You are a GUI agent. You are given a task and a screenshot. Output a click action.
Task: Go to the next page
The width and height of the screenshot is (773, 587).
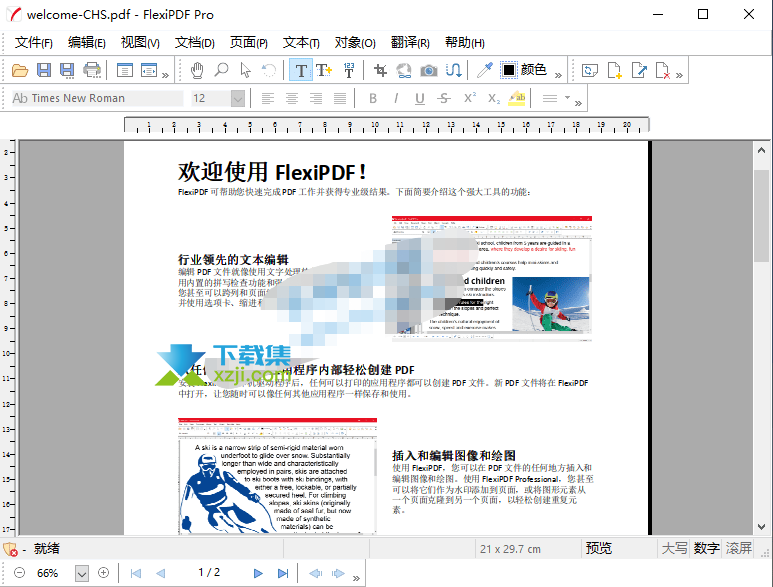(x=258, y=573)
